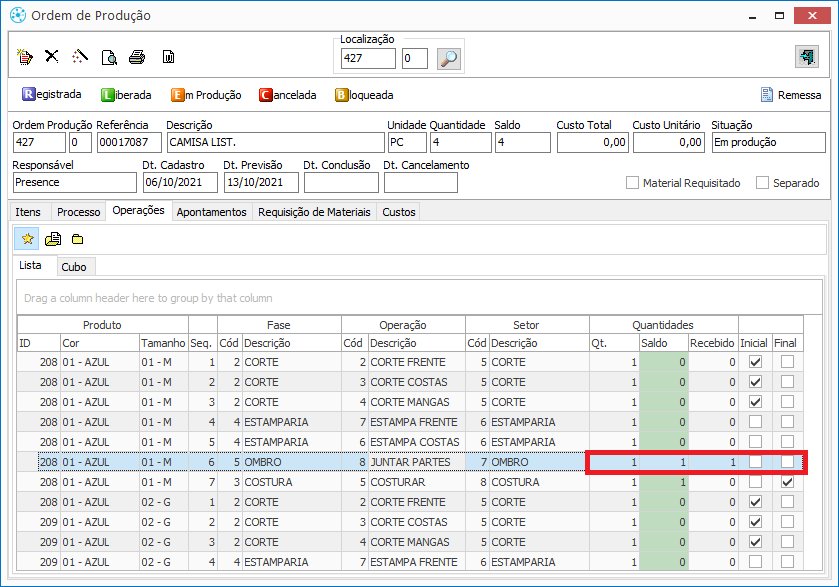The width and height of the screenshot is (839, 587).
Task: Toggle Inicial checkbox for CORTE FRENTE 01 - M row
Action: point(755,362)
